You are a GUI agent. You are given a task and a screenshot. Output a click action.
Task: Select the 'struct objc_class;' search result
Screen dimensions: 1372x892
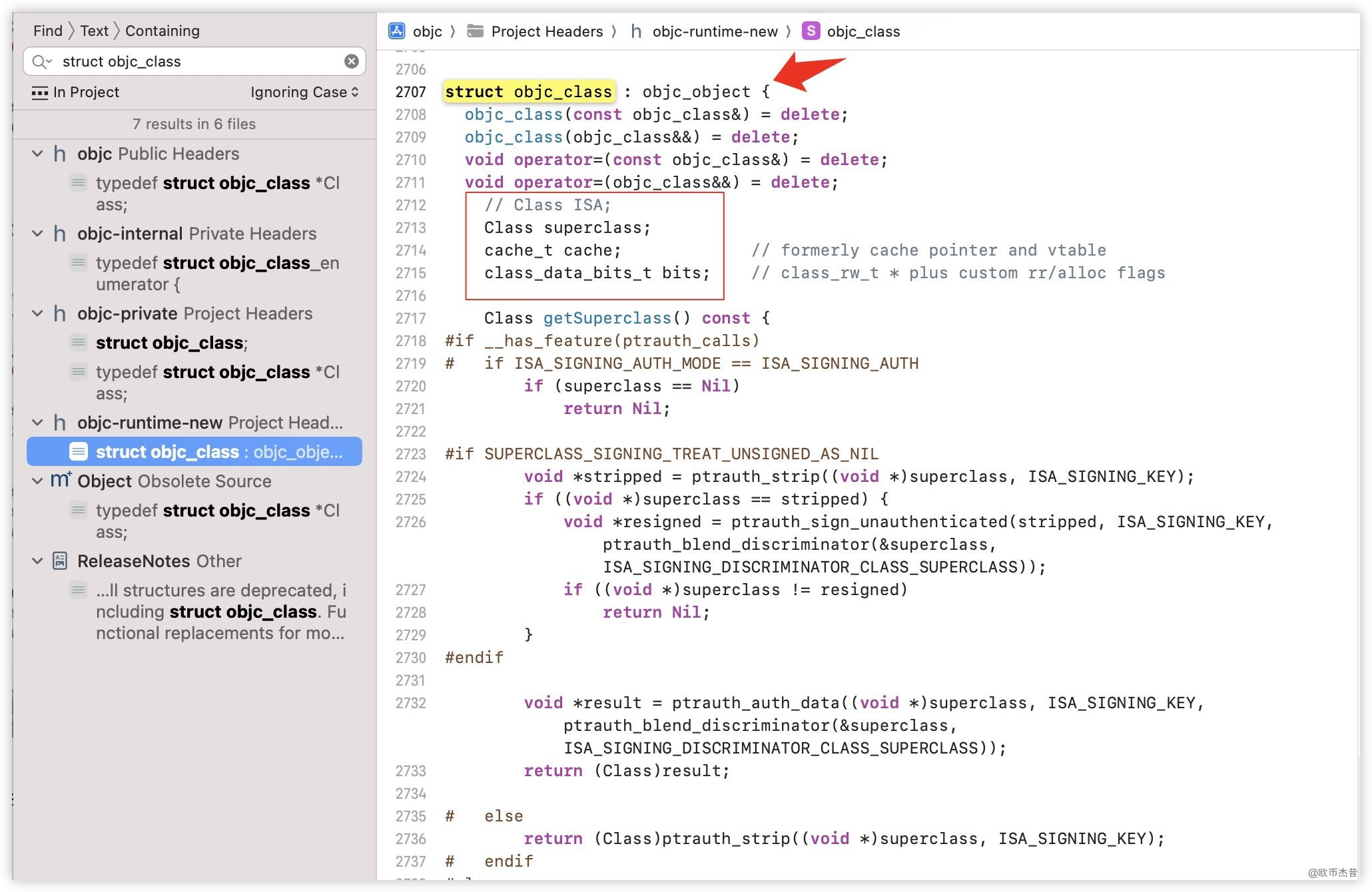point(172,343)
